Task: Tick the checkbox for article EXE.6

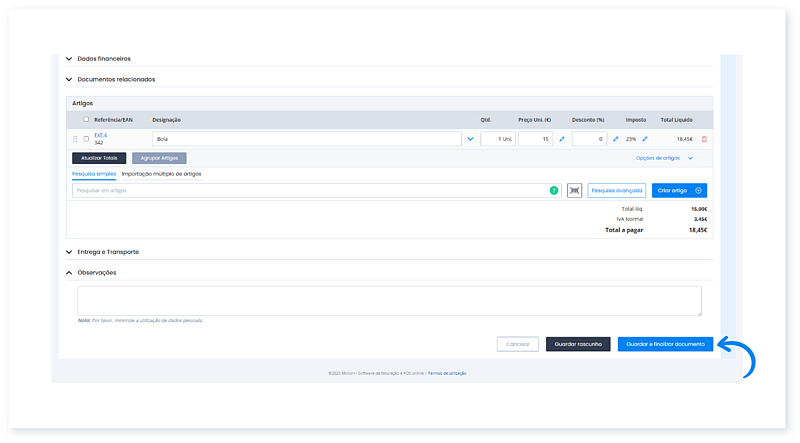Action: pos(86,139)
